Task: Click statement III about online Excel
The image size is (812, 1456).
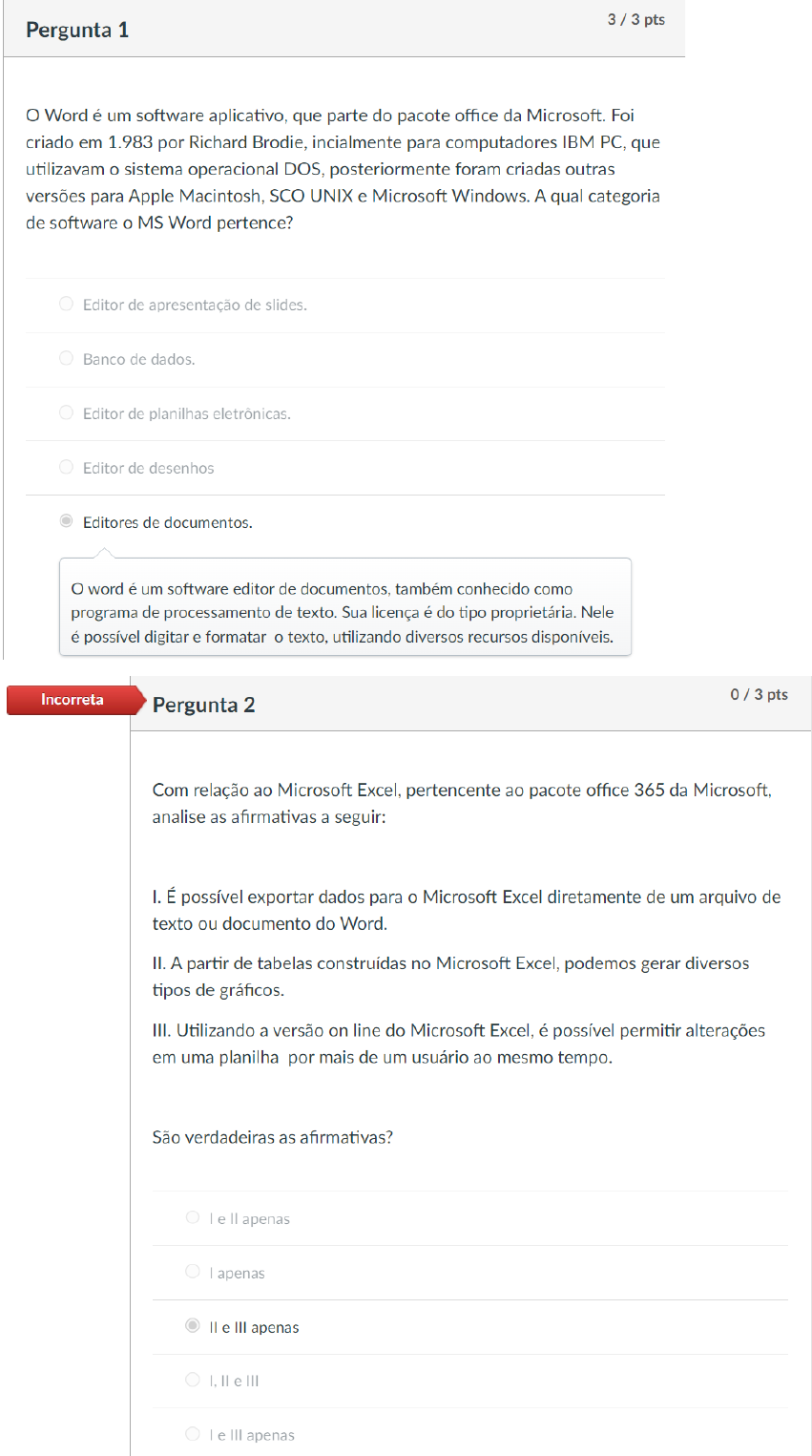Action: coord(459,1044)
